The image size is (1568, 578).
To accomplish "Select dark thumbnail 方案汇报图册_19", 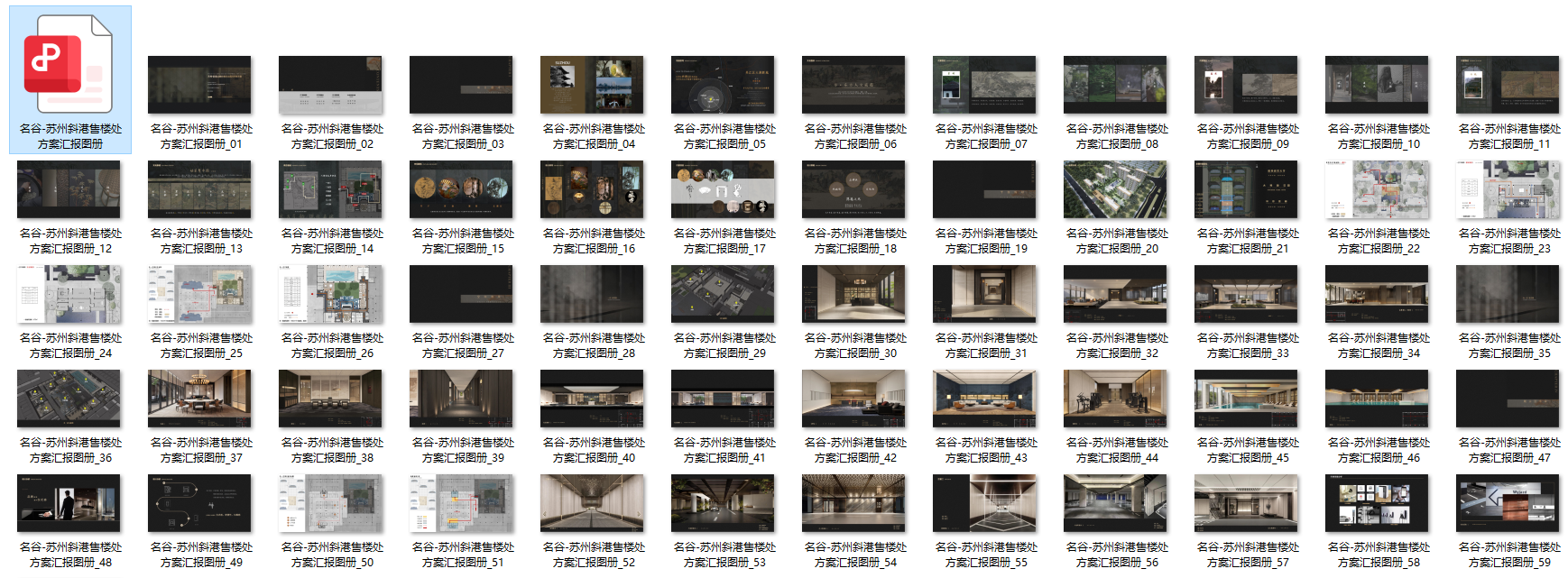I will coord(984,189).
